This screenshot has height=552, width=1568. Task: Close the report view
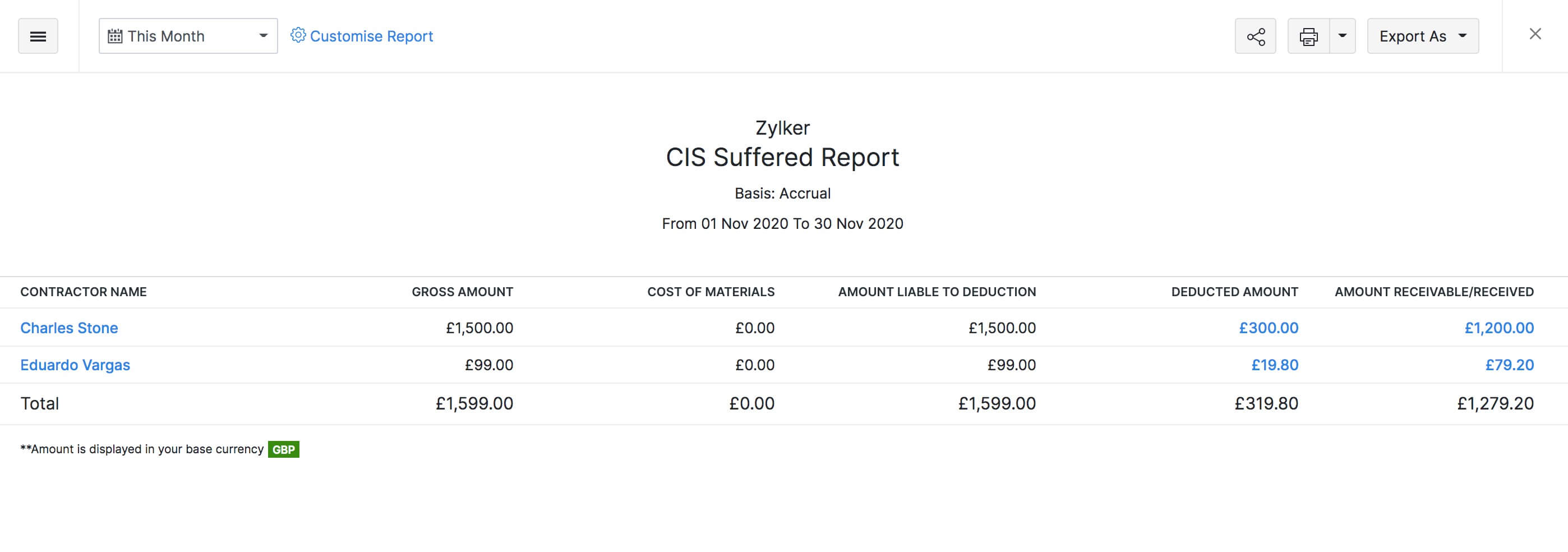(x=1535, y=34)
